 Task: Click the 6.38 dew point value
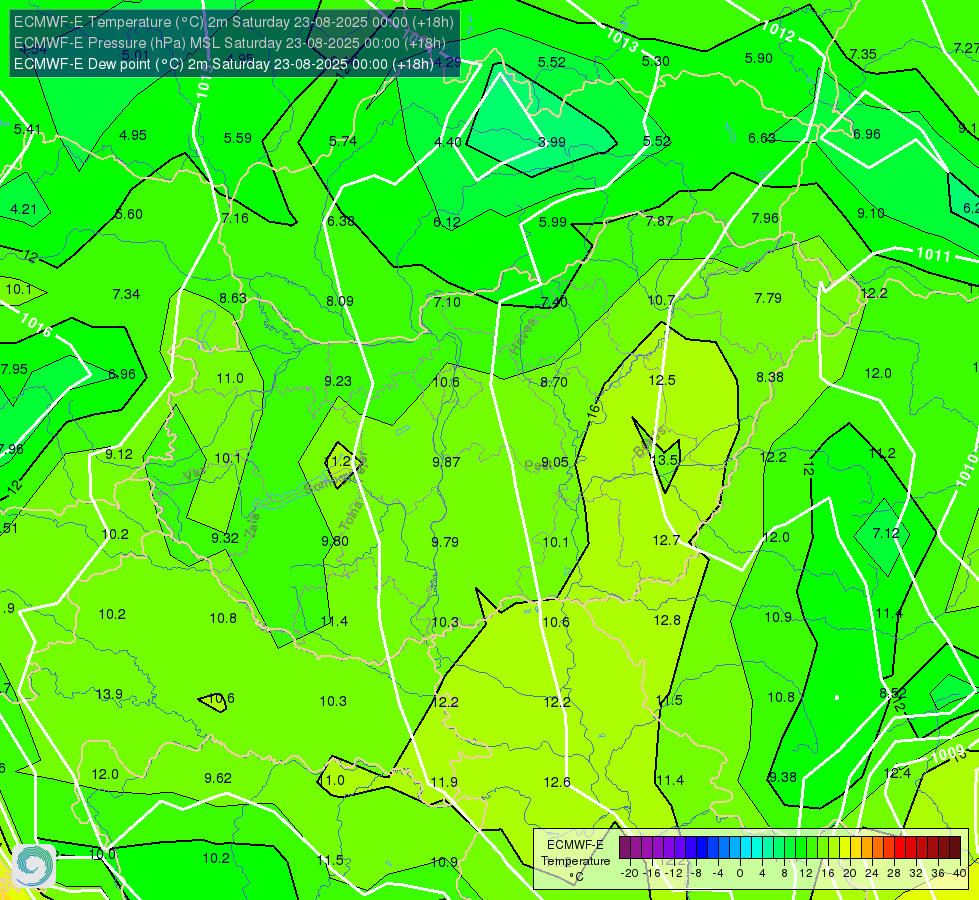341,221
